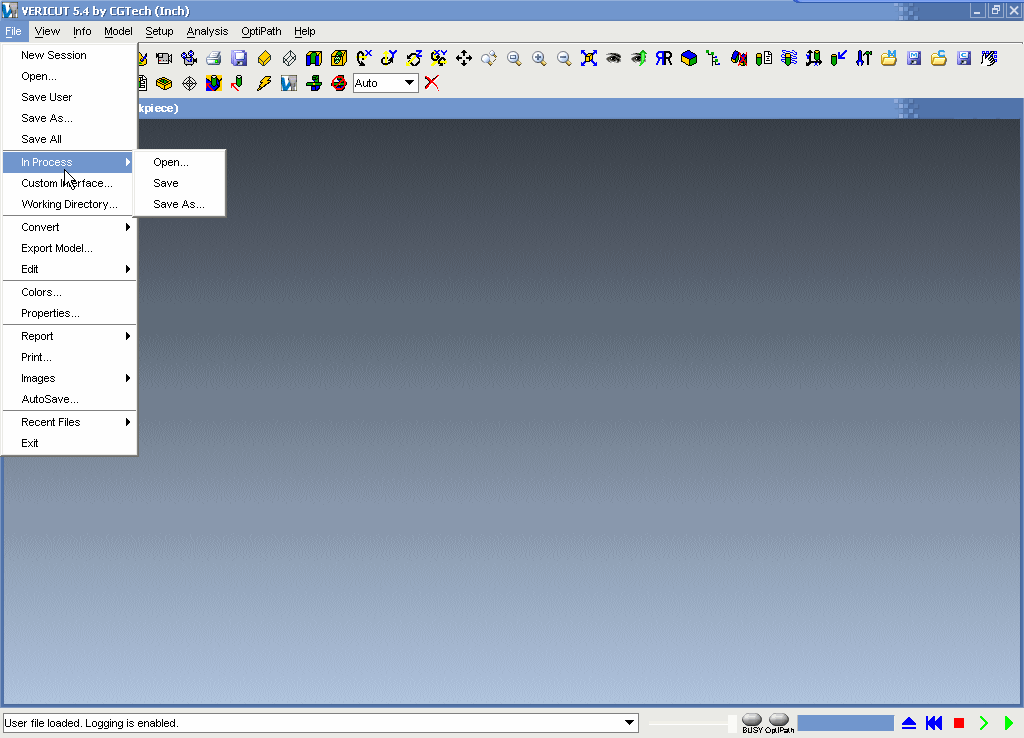Open Working Directory... menu entry
1024x738 pixels.
coord(69,204)
